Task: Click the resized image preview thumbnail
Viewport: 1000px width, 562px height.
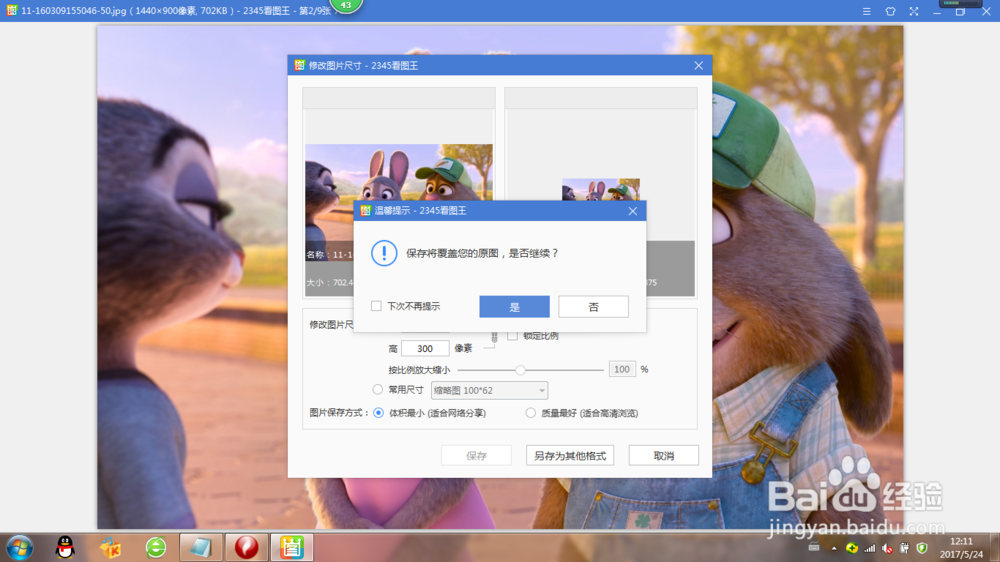Action: (600, 189)
